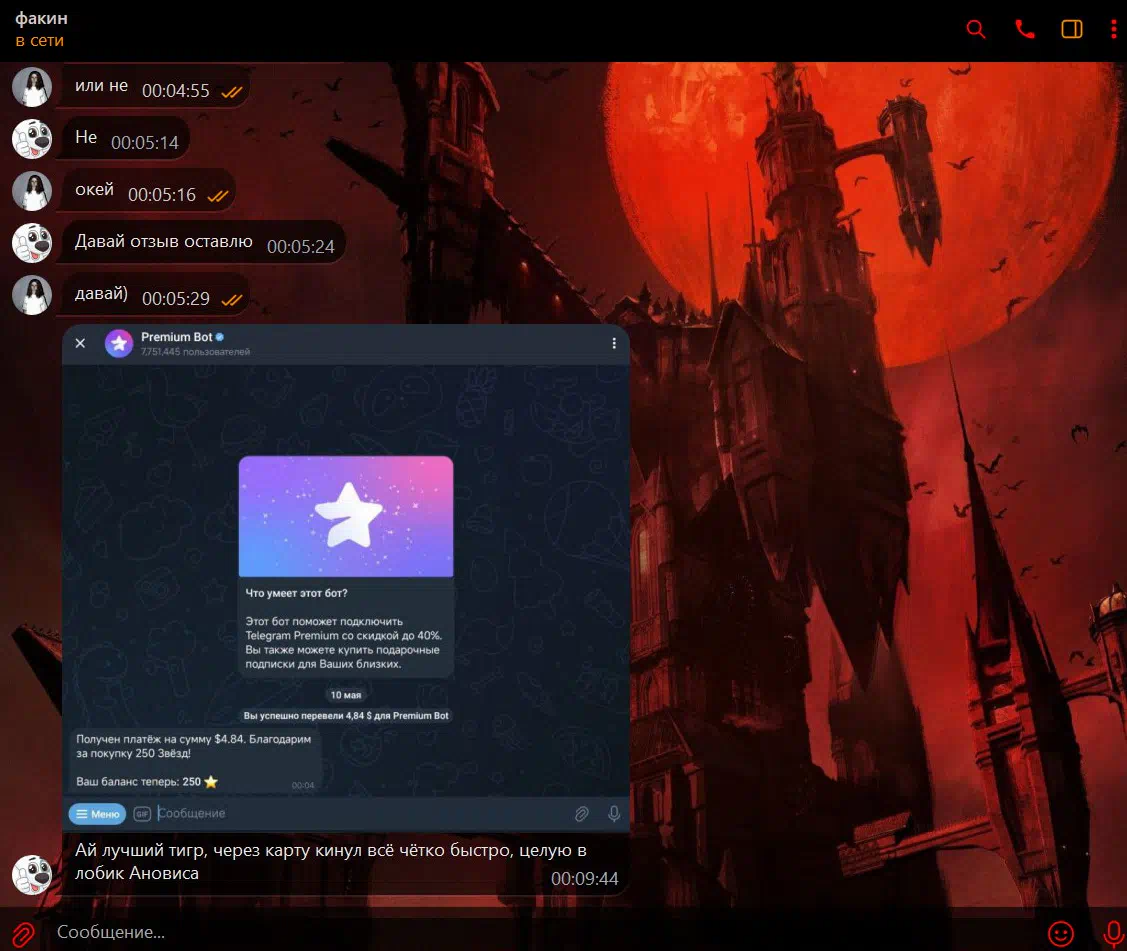The width and height of the screenshot is (1127, 951).
Task: Click the 00:05:16 message timestamp
Action: tap(162, 195)
